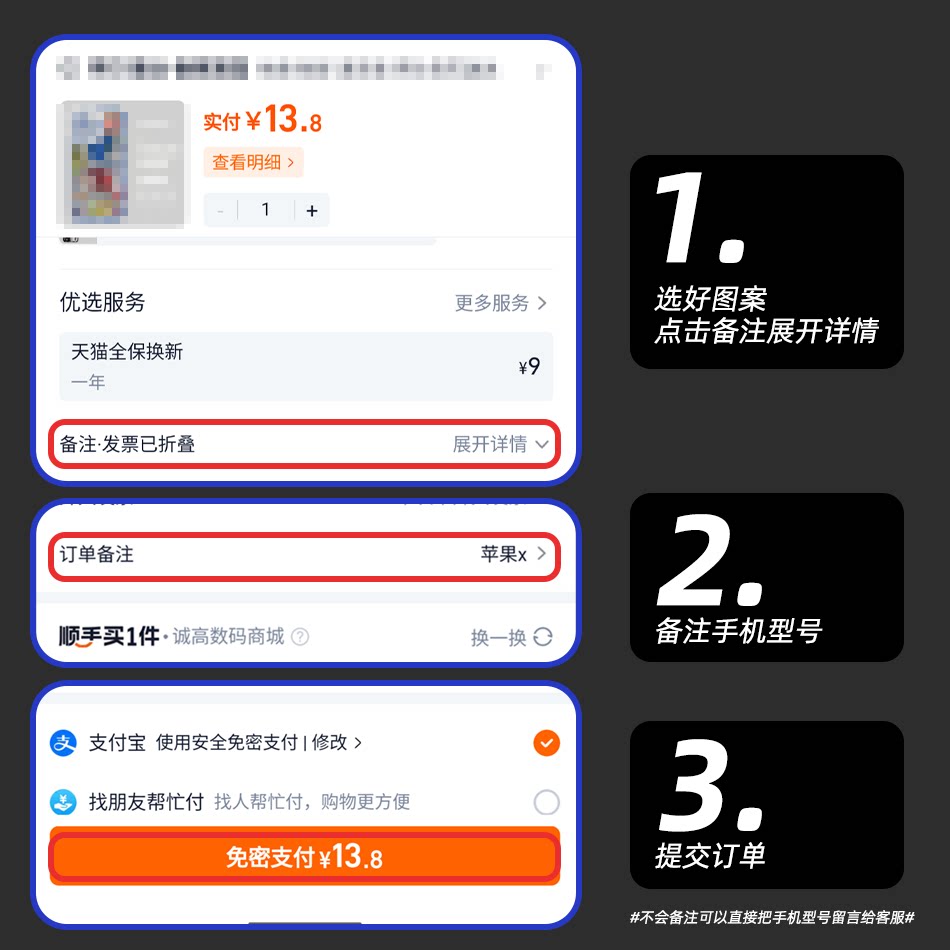
Task: Click 换一换 to swap recommendations
Action: coord(499,637)
